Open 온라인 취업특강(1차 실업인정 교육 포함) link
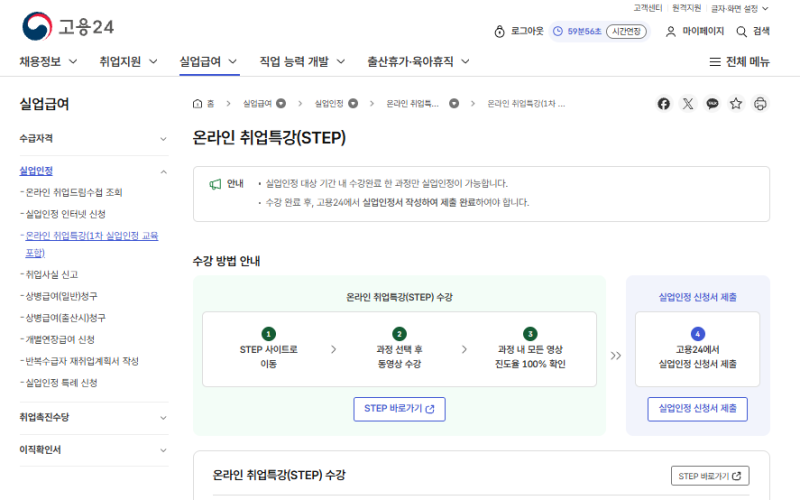 pos(92,244)
